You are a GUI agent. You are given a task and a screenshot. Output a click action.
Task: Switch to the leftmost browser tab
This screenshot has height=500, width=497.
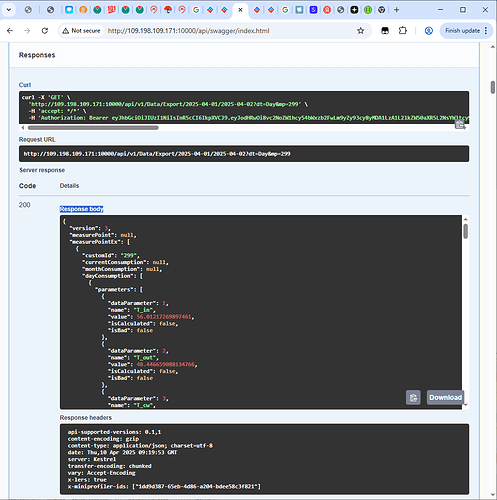pos(28,10)
